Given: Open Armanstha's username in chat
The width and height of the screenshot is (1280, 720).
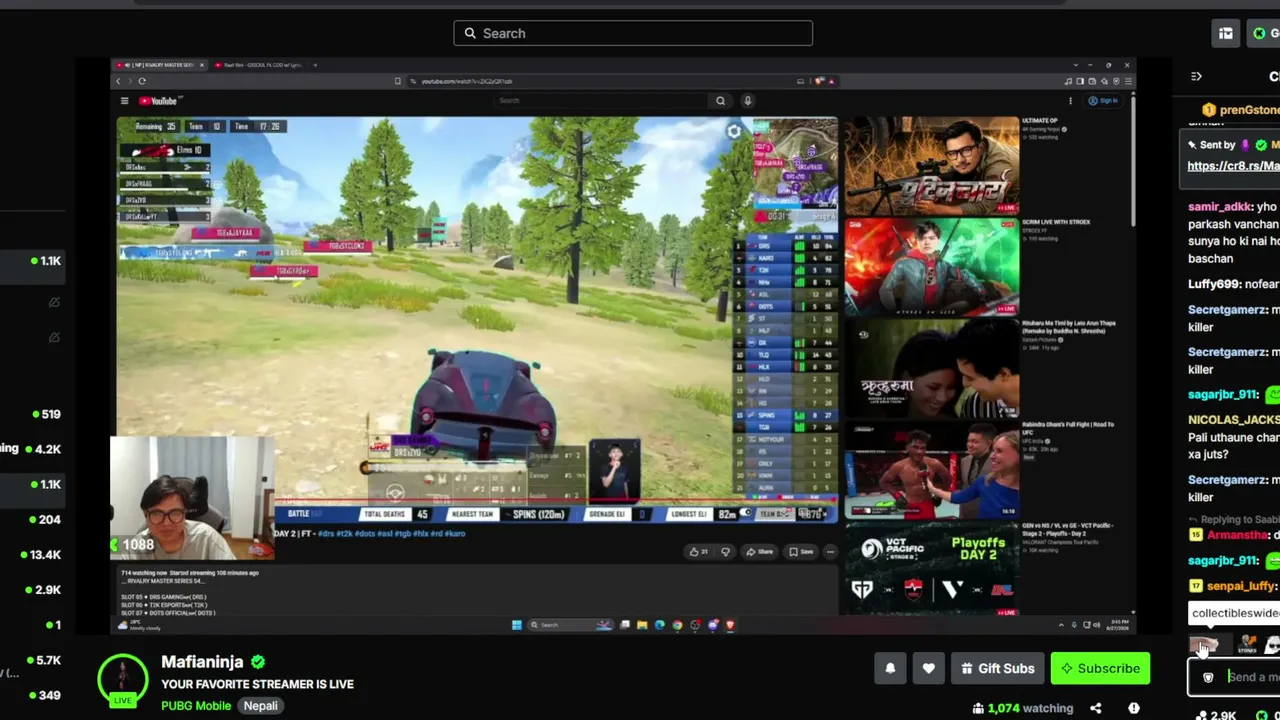Looking at the screenshot, I should (1238, 535).
